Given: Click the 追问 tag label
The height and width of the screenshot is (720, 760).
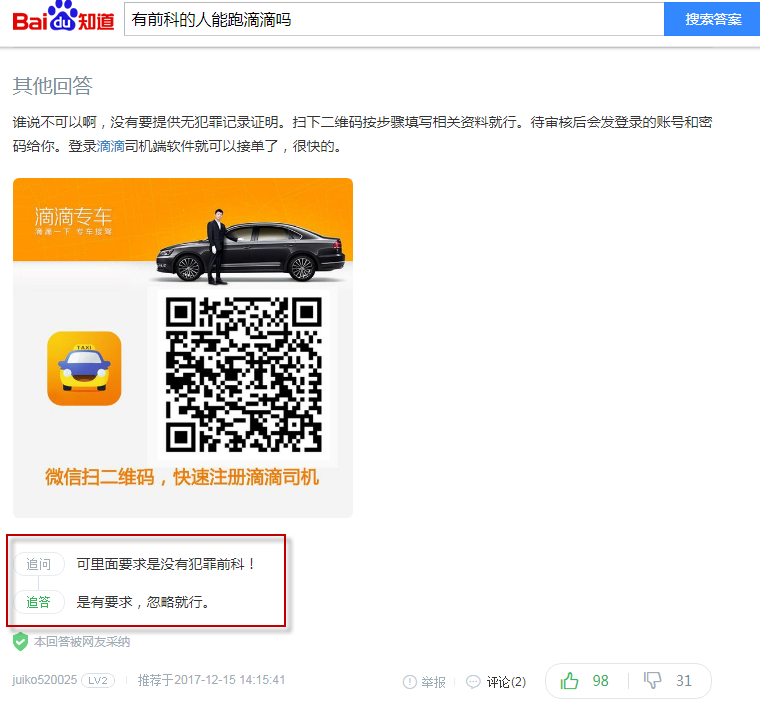Looking at the screenshot, I should [39, 564].
